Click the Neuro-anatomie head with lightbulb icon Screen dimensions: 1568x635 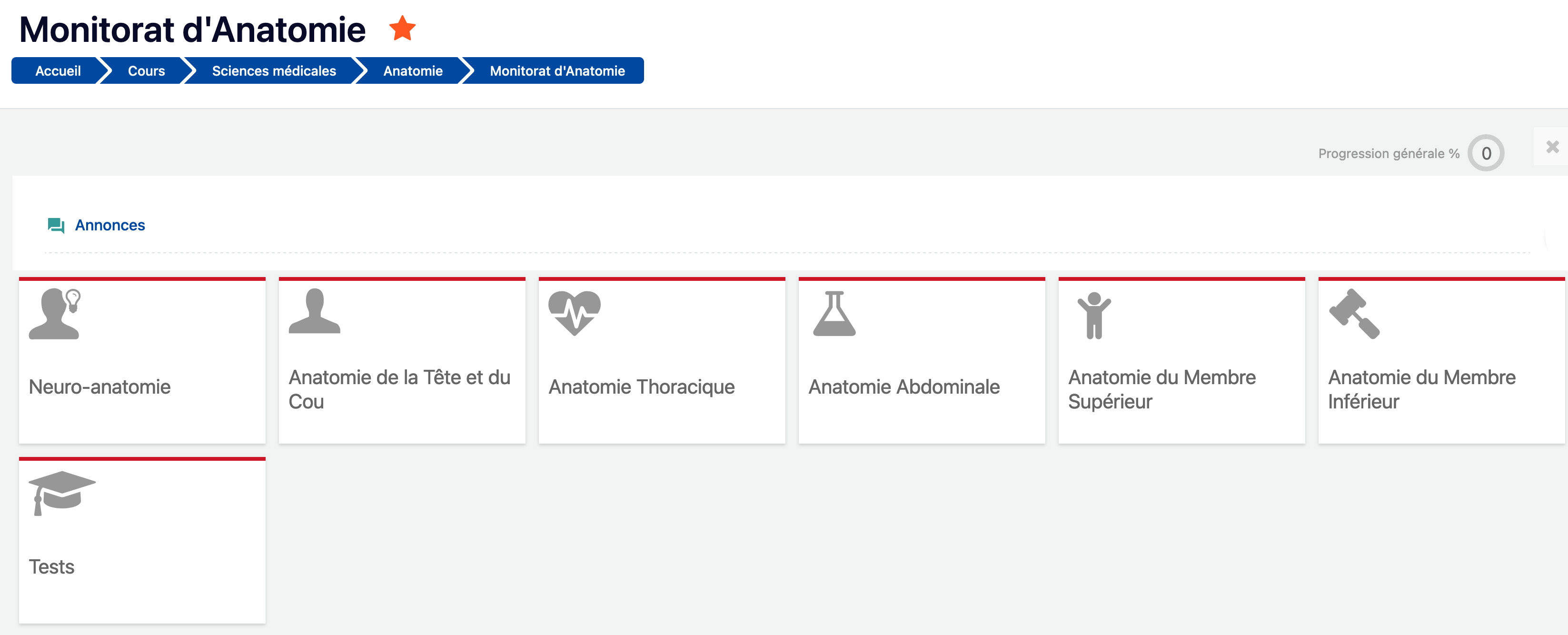click(x=55, y=313)
